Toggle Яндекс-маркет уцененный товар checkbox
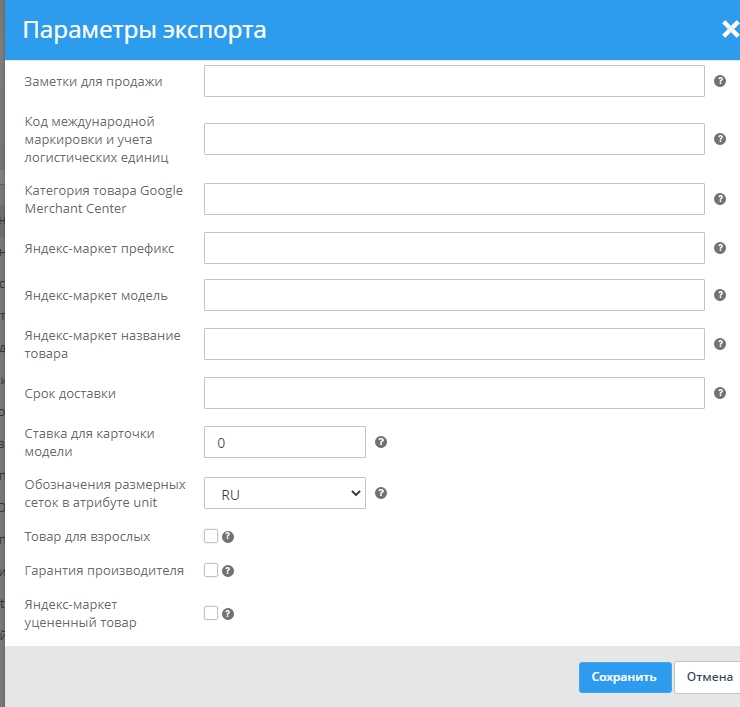The width and height of the screenshot is (740, 707). coord(210,613)
